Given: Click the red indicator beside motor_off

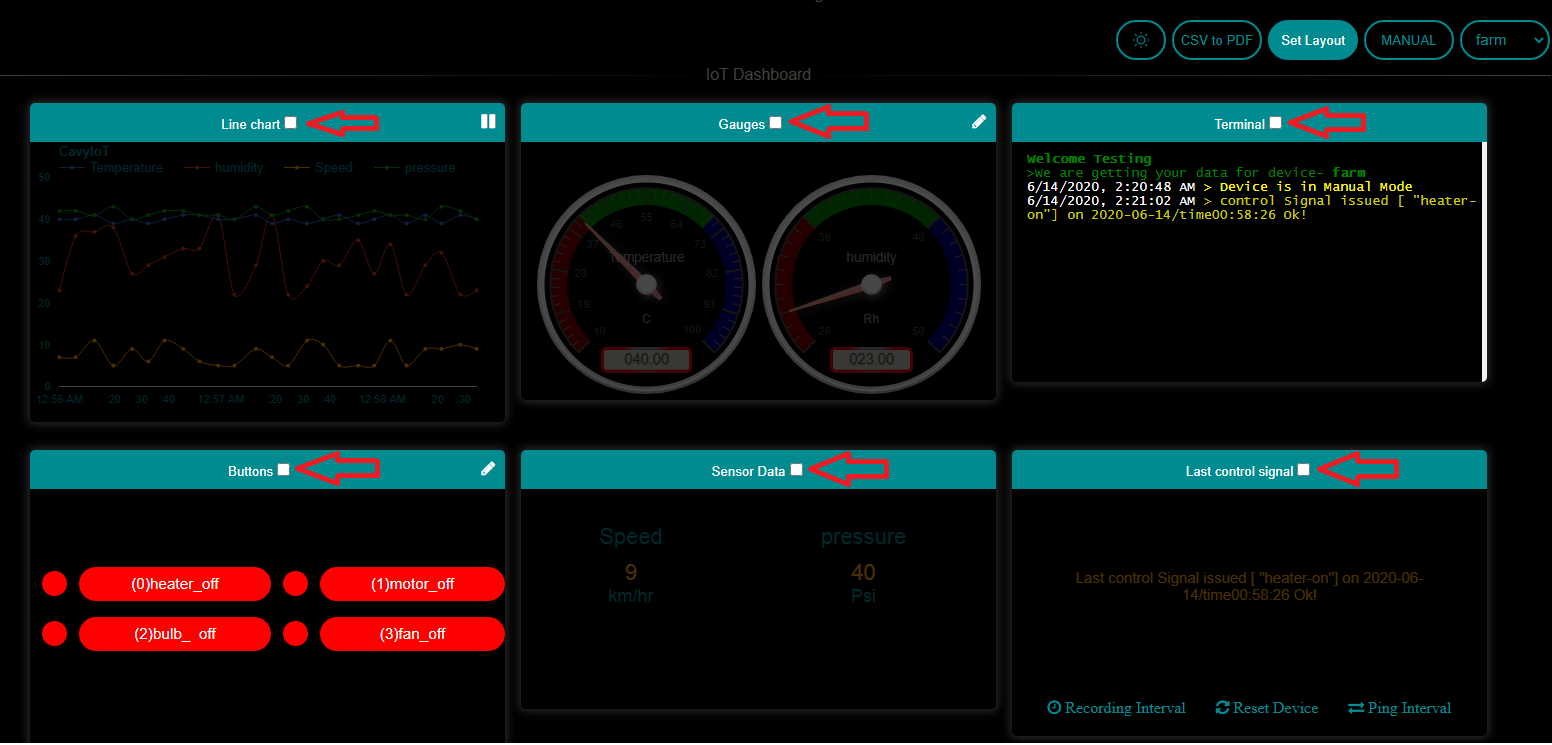Looking at the screenshot, I should pyautogui.click(x=295, y=584).
